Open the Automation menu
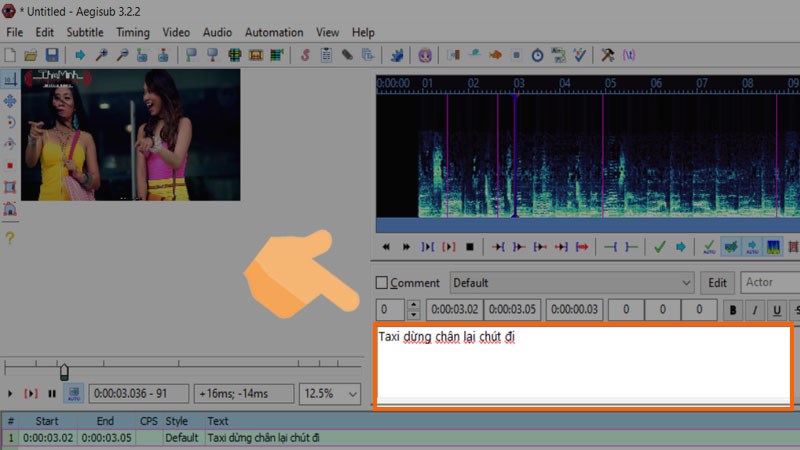Screen dimensions: 800x450 click(274, 33)
